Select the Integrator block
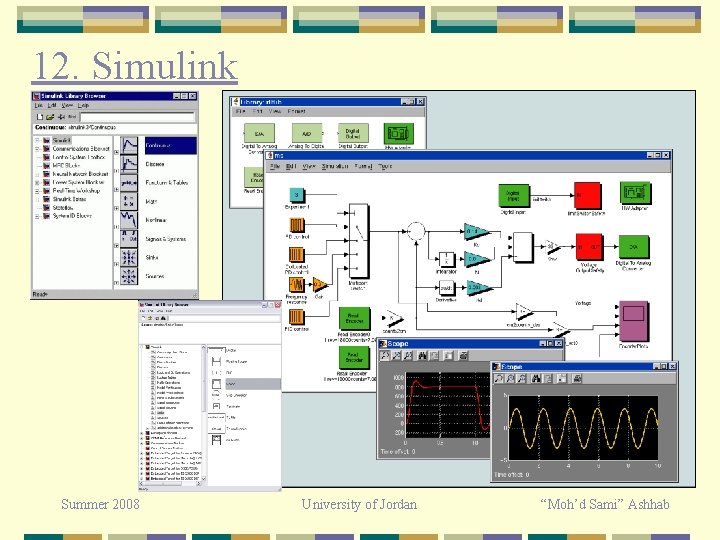This screenshot has height=540, width=720. [x=447, y=260]
